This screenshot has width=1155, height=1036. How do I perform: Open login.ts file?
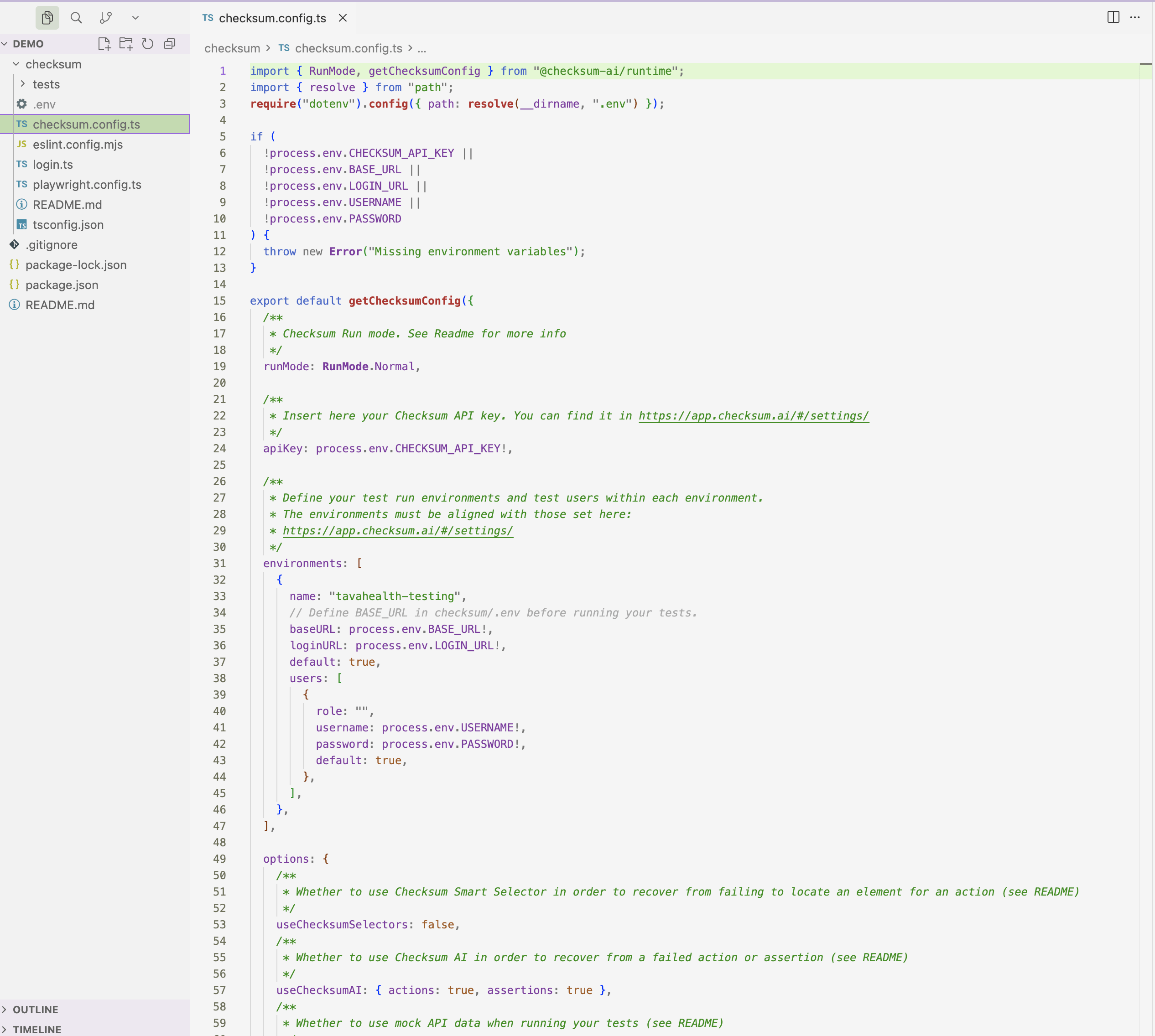click(94, 165)
